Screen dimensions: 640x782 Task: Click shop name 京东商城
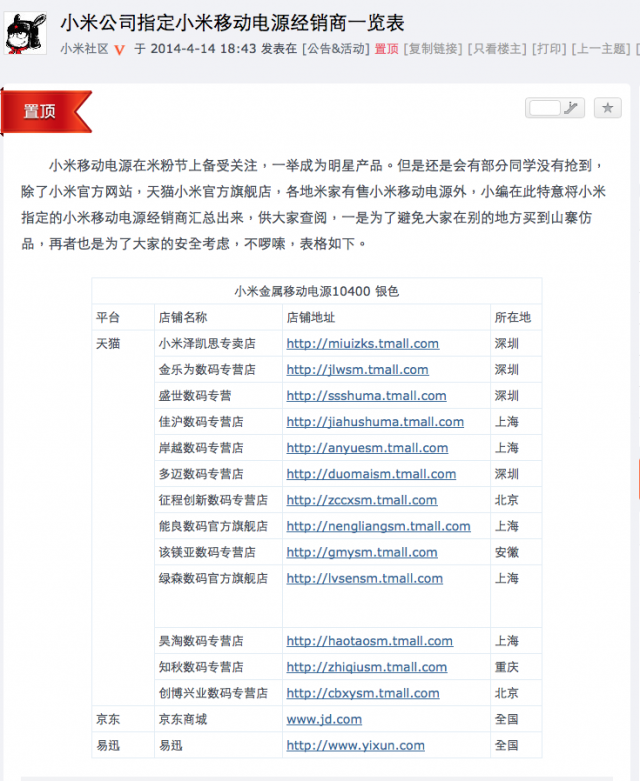click(x=183, y=719)
